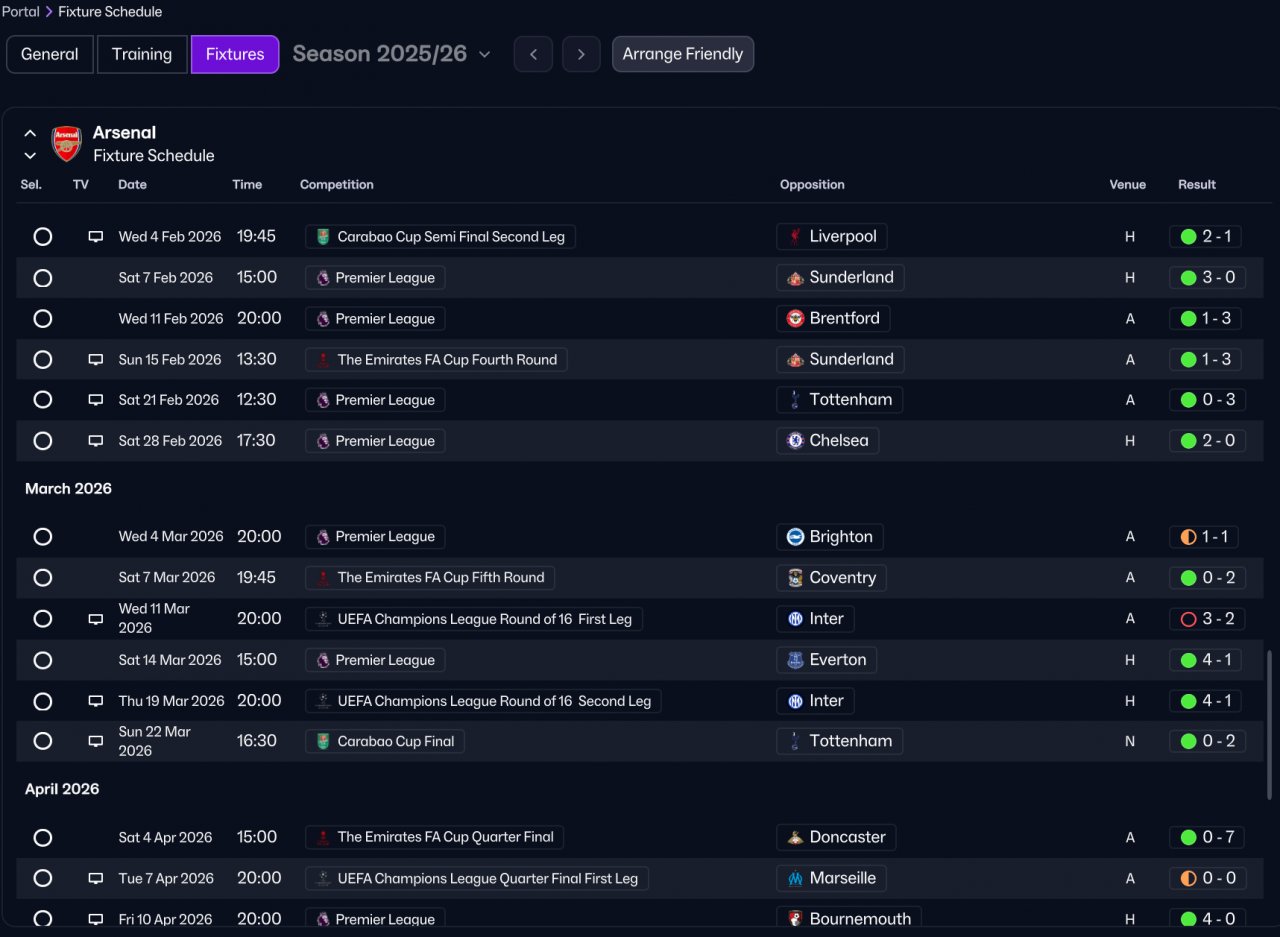Click the TV icon for Wed 4 Feb match
The height and width of the screenshot is (937, 1280).
click(x=95, y=237)
